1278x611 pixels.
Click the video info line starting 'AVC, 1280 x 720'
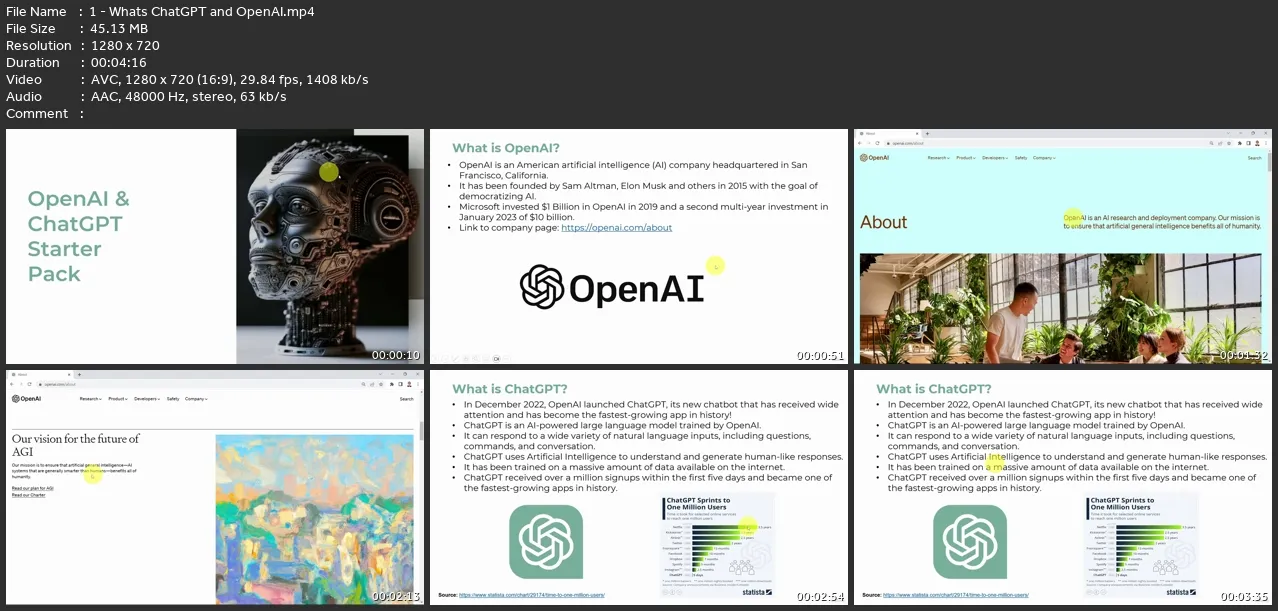click(x=228, y=80)
